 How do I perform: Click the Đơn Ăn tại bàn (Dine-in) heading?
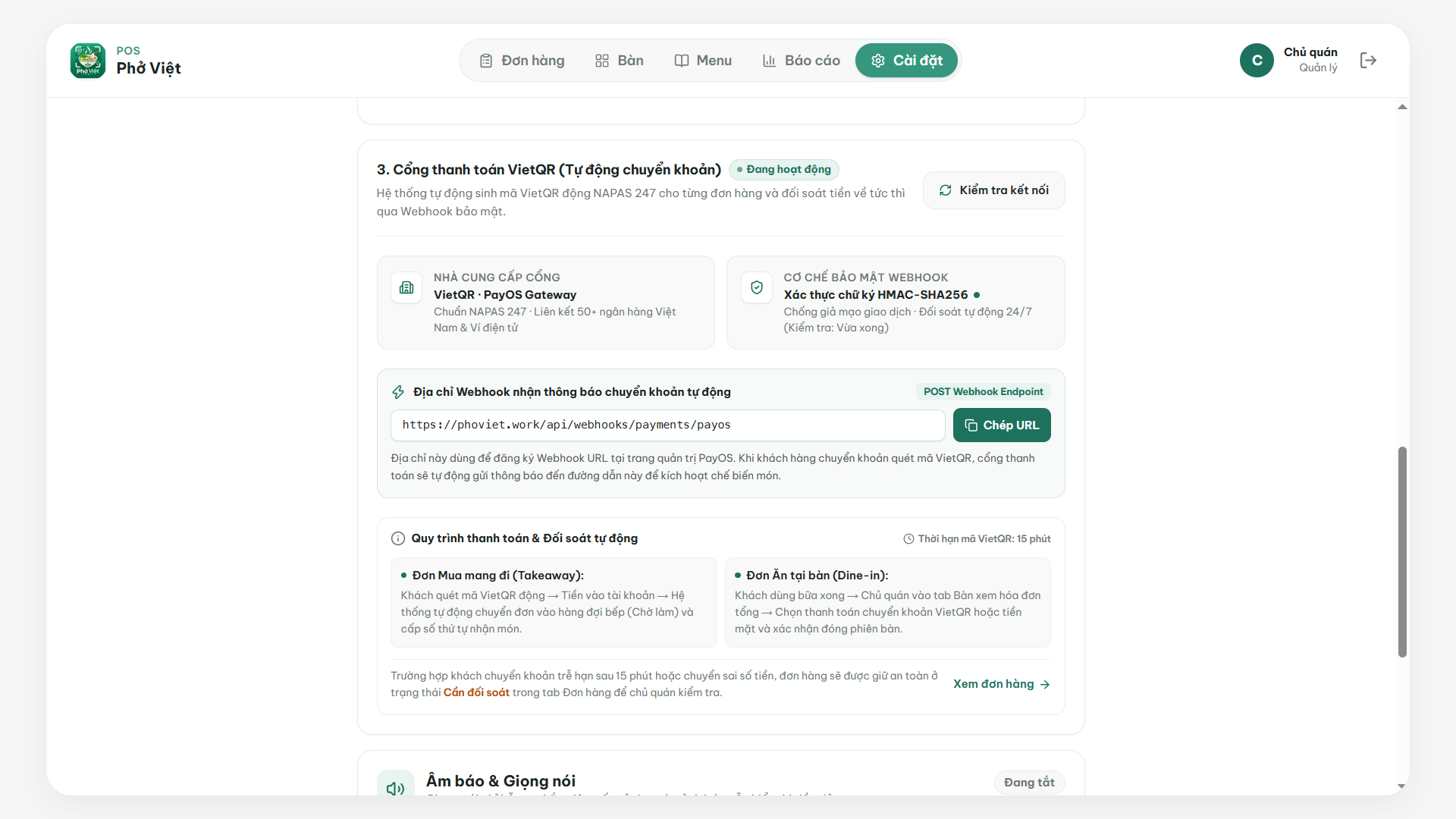pyautogui.click(x=817, y=576)
